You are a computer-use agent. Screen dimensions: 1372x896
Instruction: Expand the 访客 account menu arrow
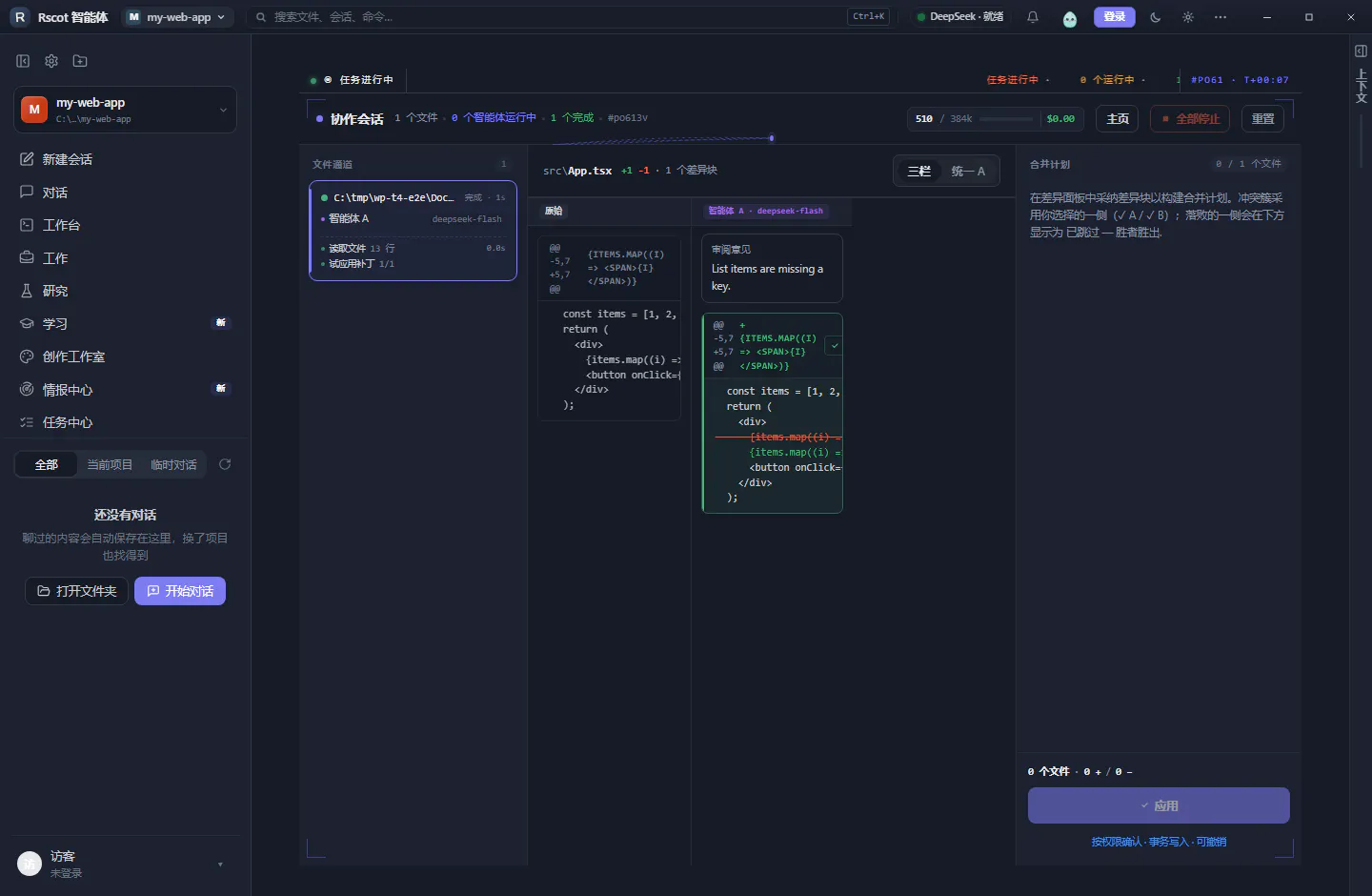(220, 865)
